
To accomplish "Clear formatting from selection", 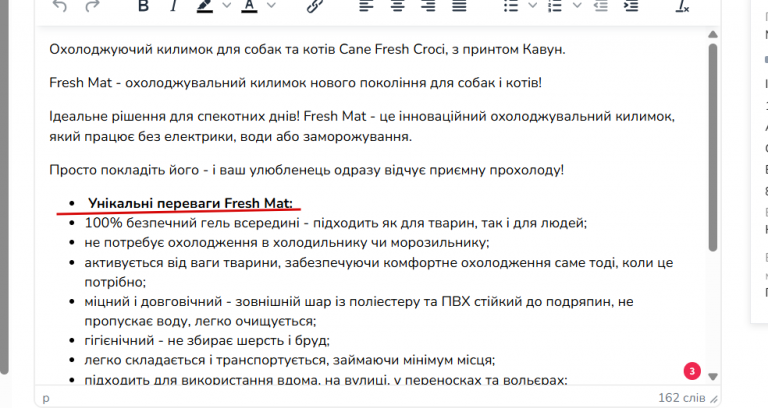I will tap(682, 5).
